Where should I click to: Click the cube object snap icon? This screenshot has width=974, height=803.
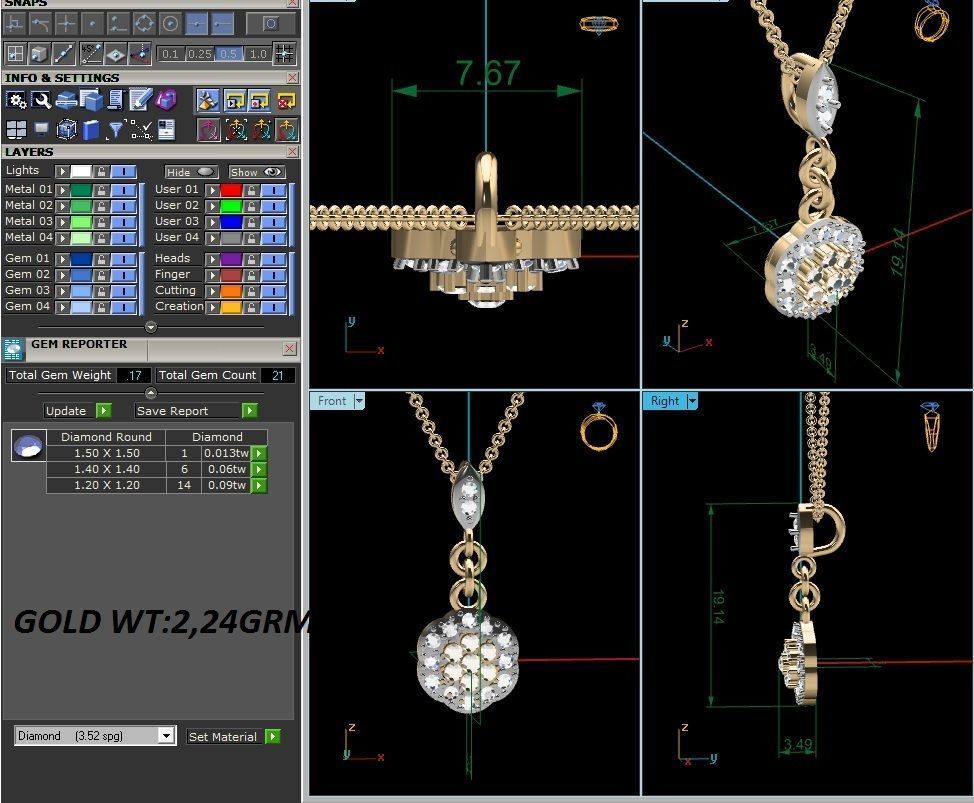click(40, 54)
